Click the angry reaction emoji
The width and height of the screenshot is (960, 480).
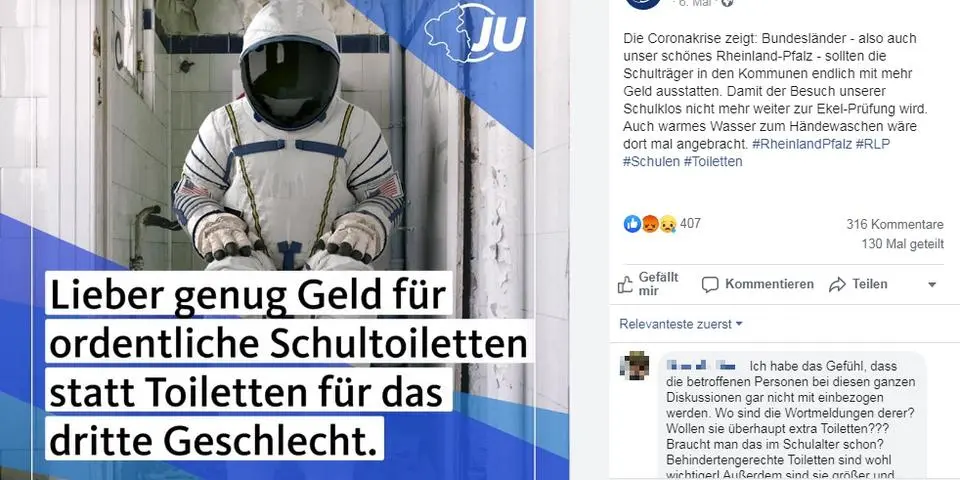[x=650, y=224]
